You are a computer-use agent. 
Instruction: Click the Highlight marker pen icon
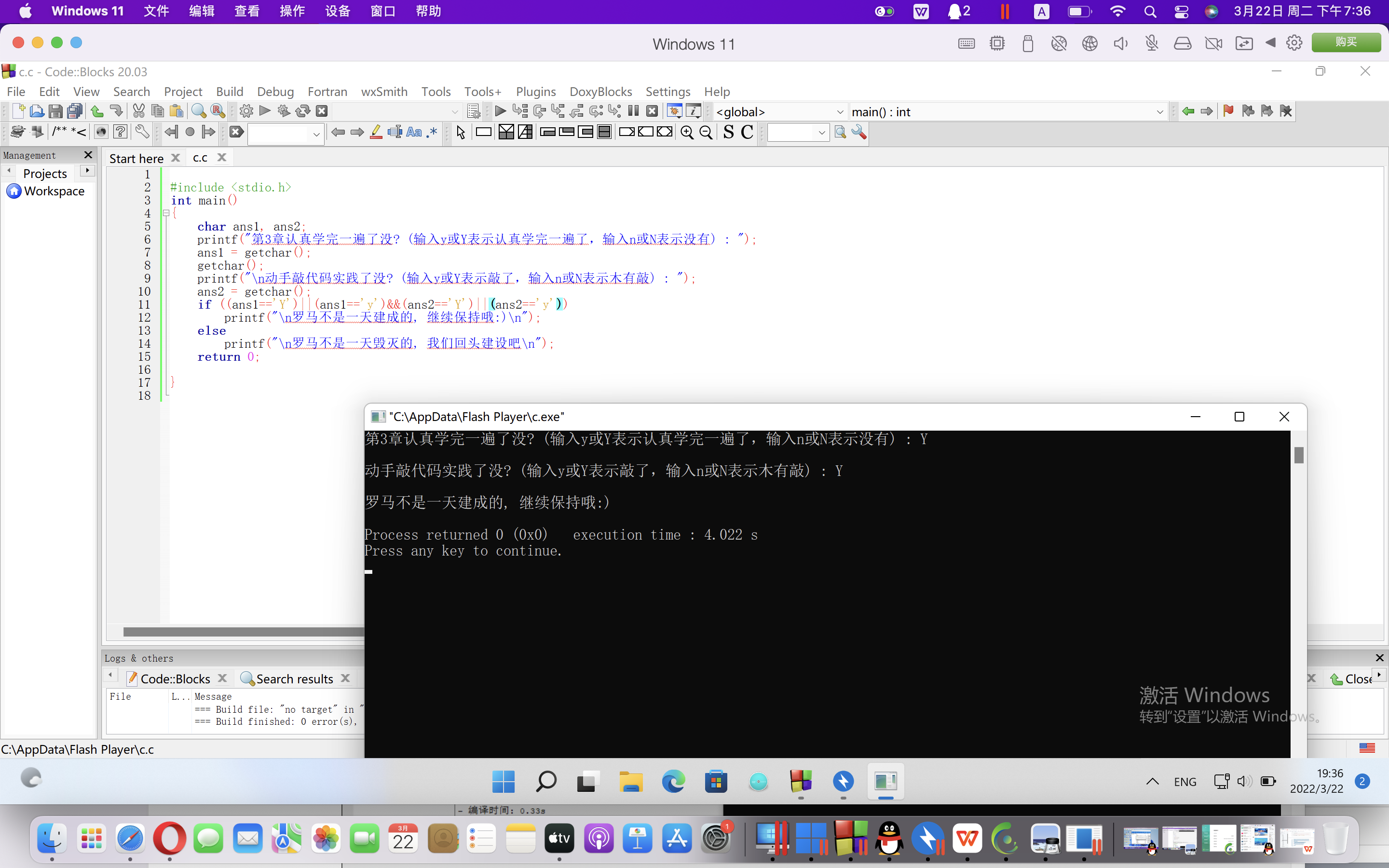tap(376, 133)
